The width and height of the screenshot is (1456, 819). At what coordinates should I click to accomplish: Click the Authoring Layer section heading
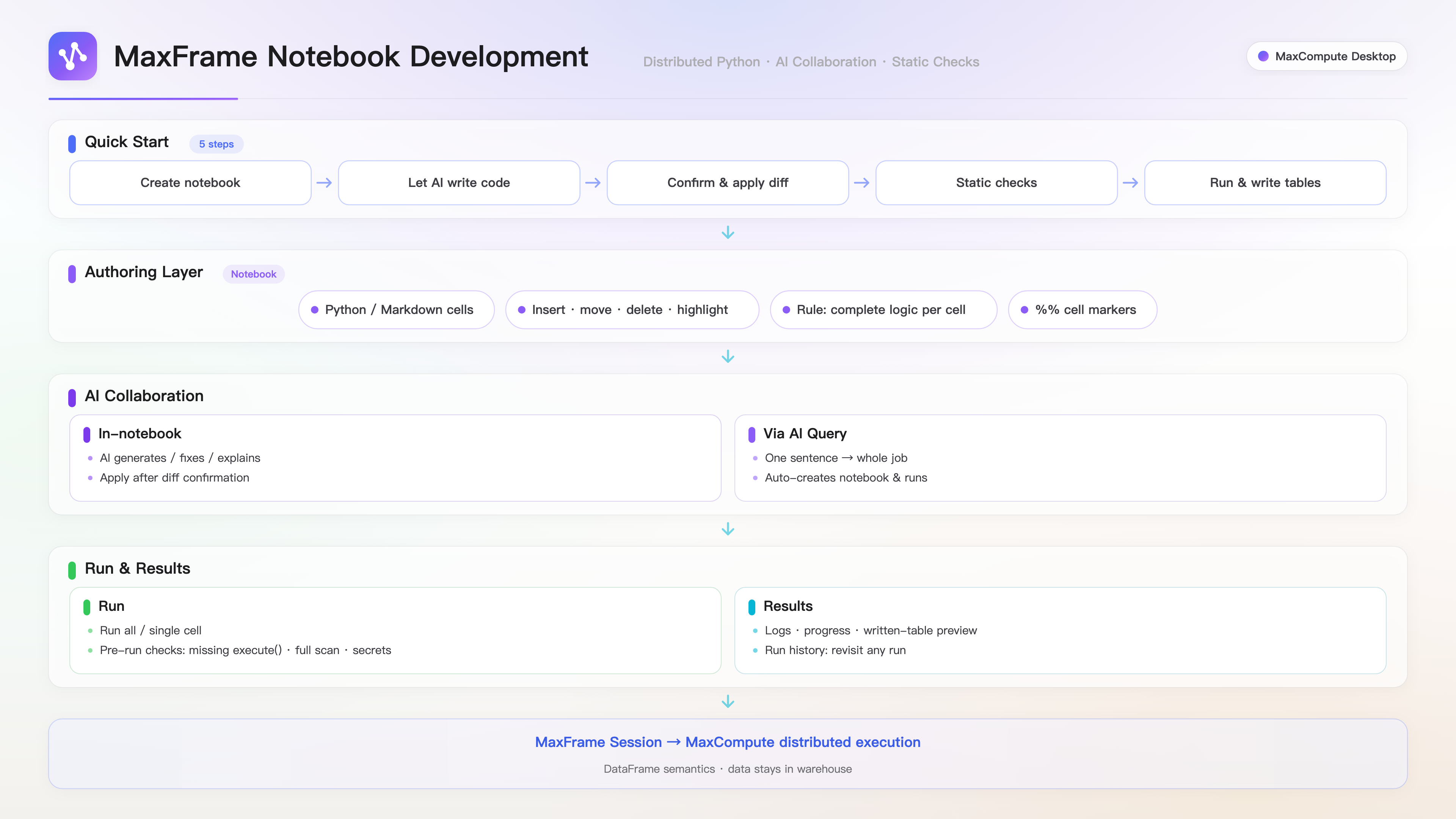(x=144, y=272)
